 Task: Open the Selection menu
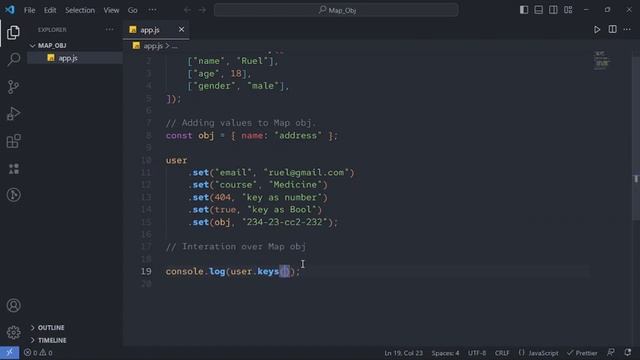coord(80,10)
